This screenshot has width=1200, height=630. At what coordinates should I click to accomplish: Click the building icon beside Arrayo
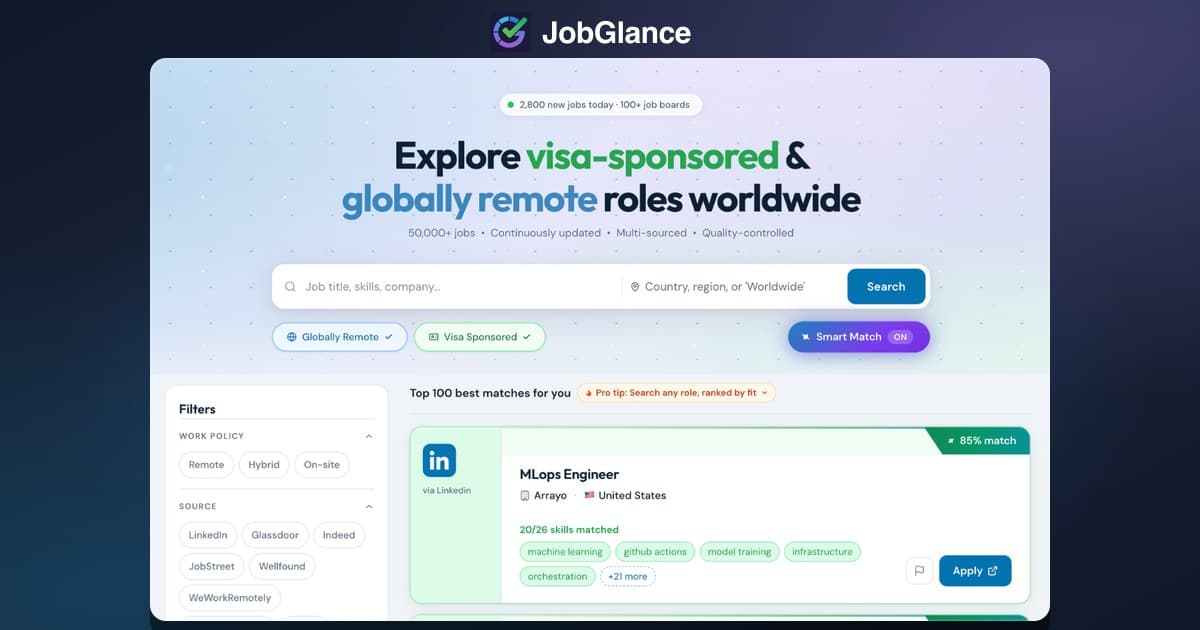525,496
